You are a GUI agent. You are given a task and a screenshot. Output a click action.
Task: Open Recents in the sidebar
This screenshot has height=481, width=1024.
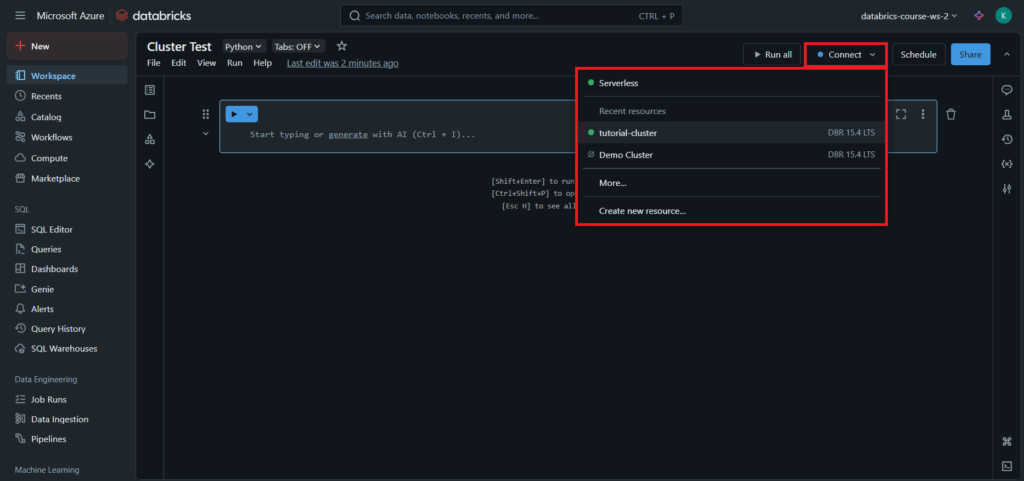click(x=67, y=96)
